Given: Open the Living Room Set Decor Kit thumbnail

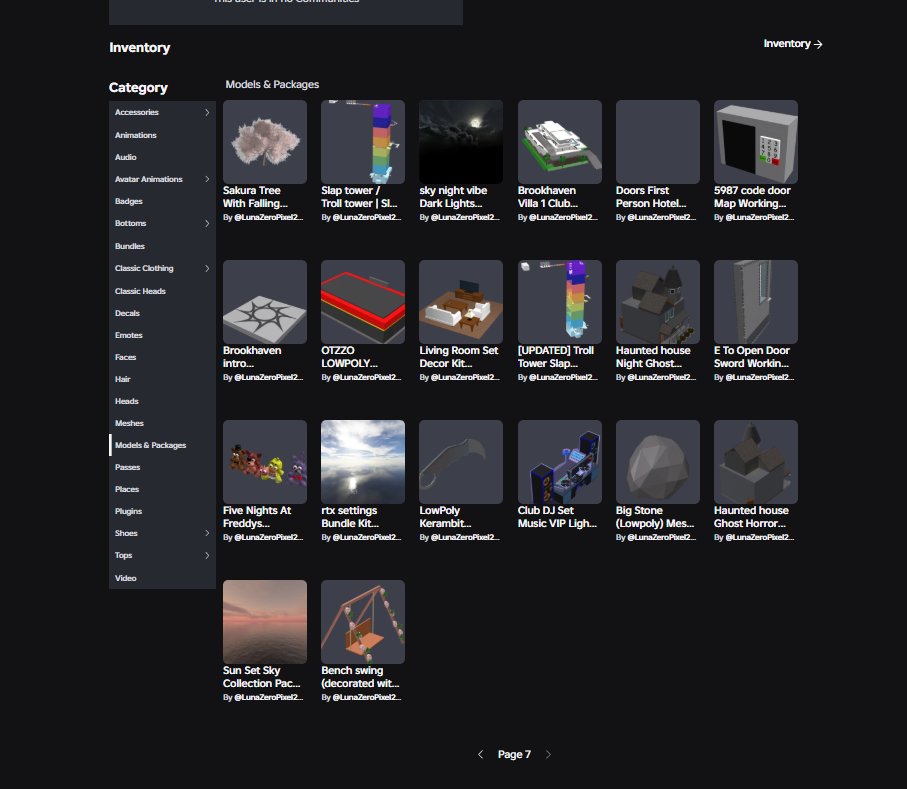Looking at the screenshot, I should click(461, 302).
